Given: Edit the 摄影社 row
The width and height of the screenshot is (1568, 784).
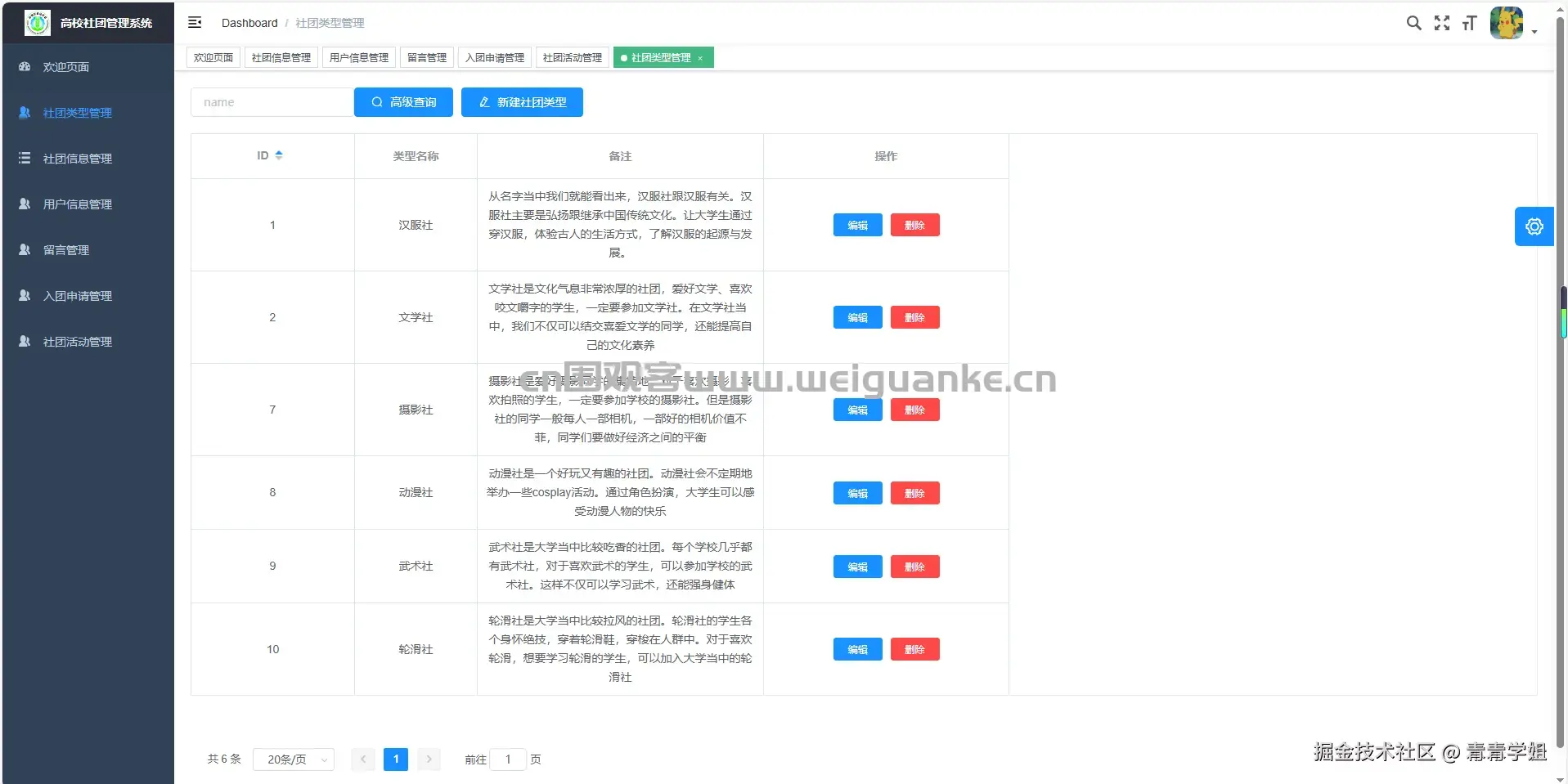Looking at the screenshot, I should click(x=857, y=410).
